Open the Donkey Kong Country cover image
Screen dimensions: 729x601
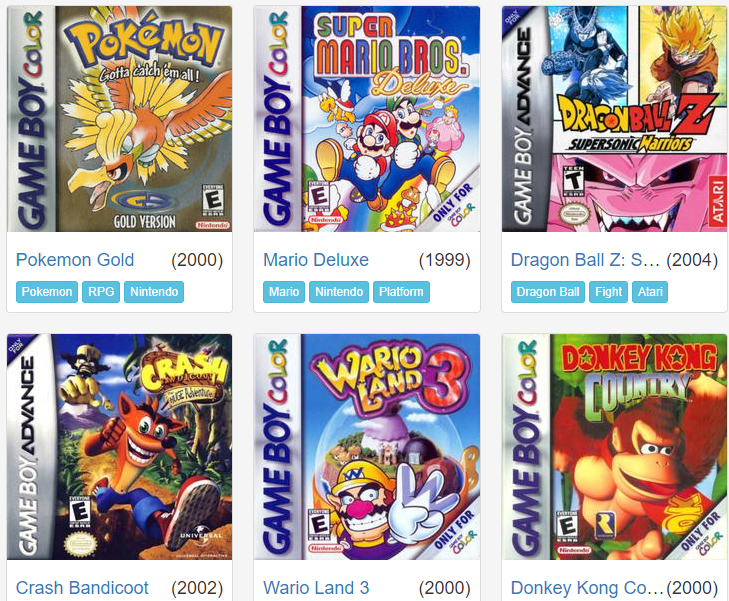pyautogui.click(x=614, y=447)
